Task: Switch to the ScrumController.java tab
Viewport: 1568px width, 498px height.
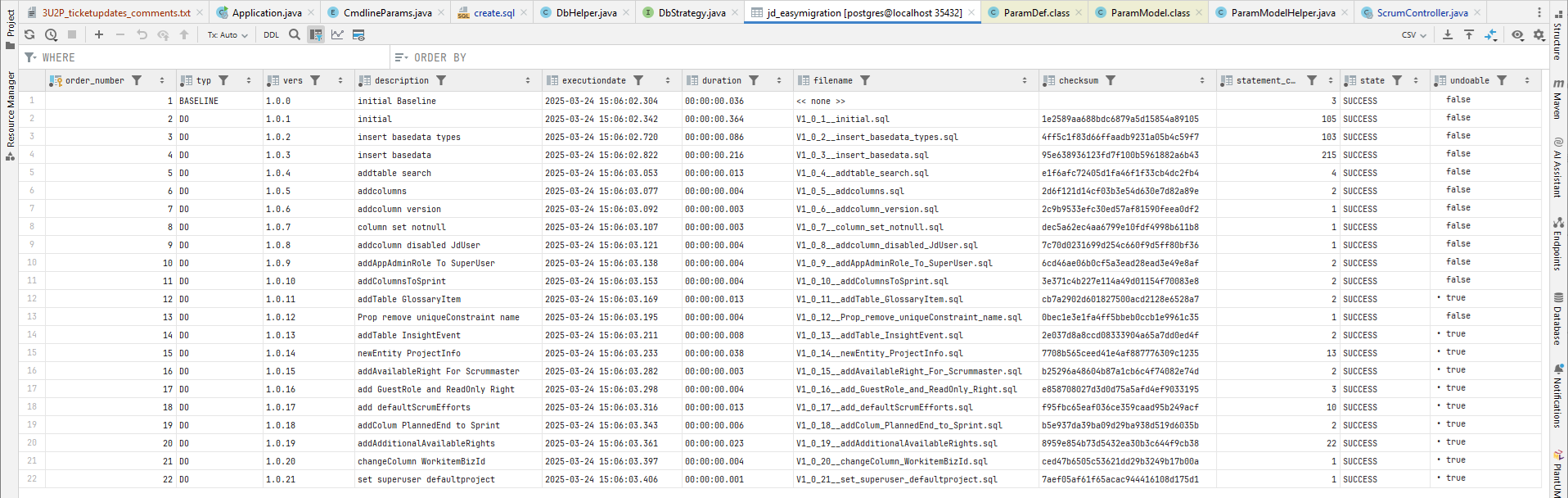Action: pyautogui.click(x=1422, y=12)
